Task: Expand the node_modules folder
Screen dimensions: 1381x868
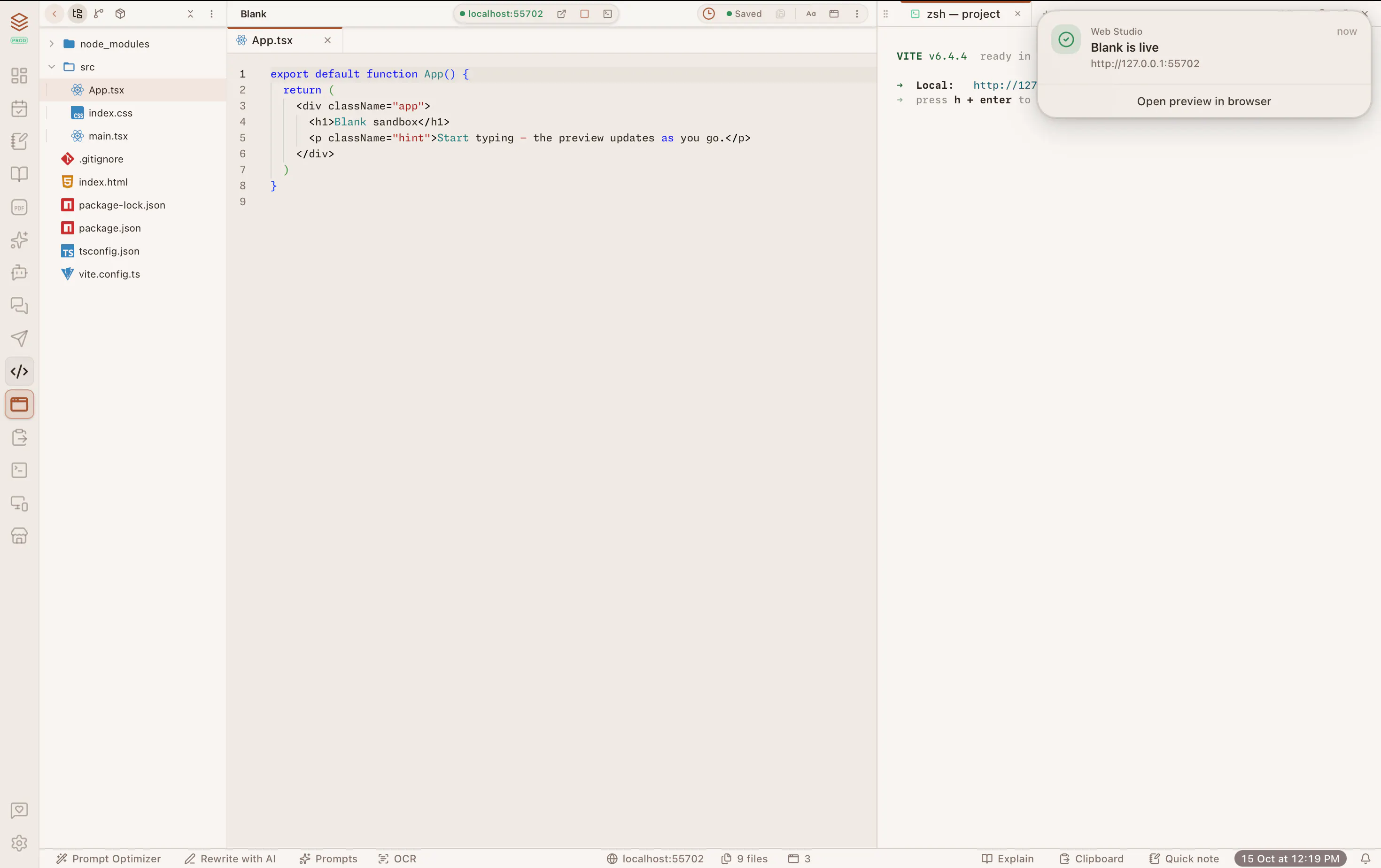Action: 133,44
